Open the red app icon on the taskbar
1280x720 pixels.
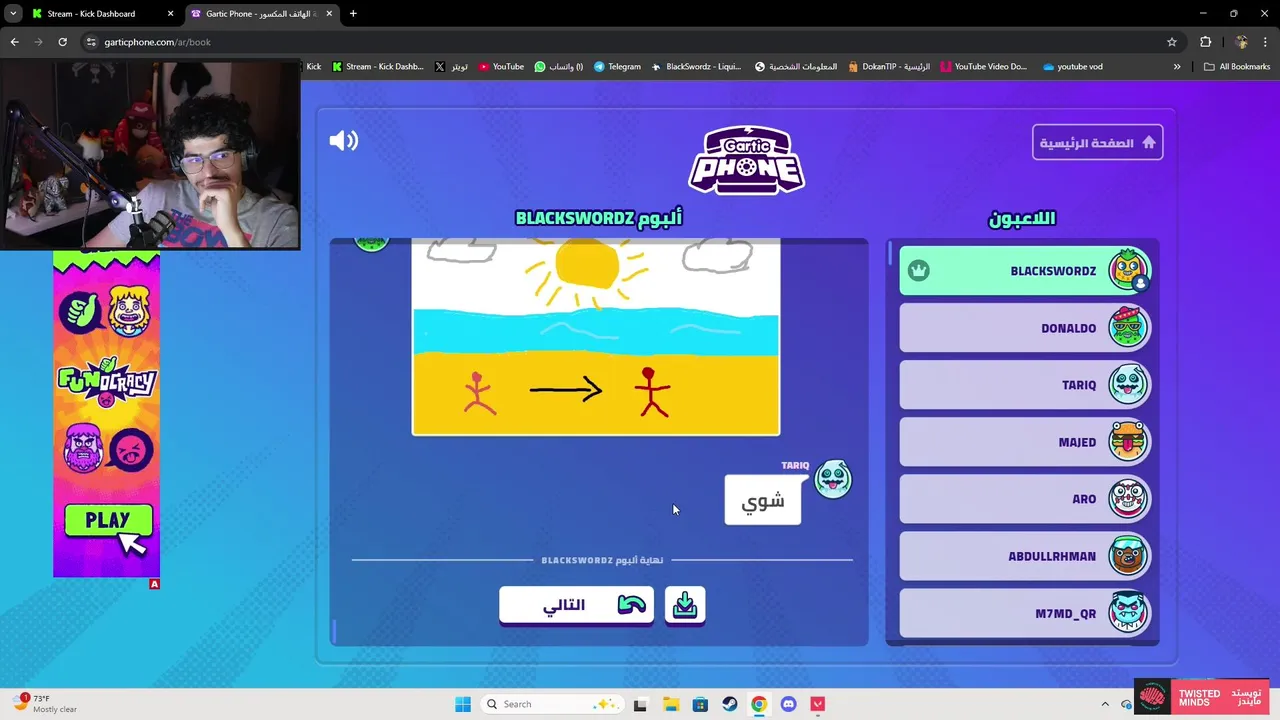818,704
